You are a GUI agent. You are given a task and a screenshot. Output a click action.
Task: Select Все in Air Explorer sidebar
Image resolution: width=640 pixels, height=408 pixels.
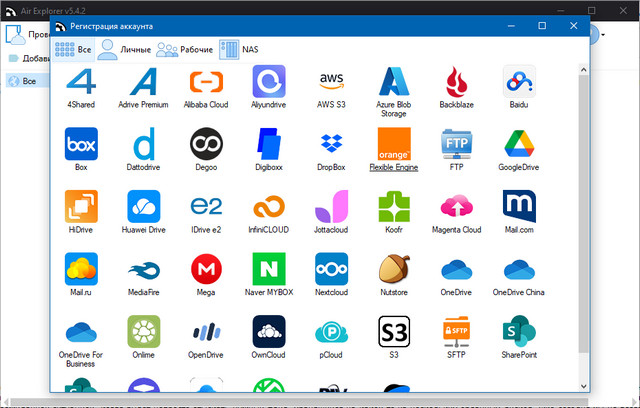tap(27, 81)
